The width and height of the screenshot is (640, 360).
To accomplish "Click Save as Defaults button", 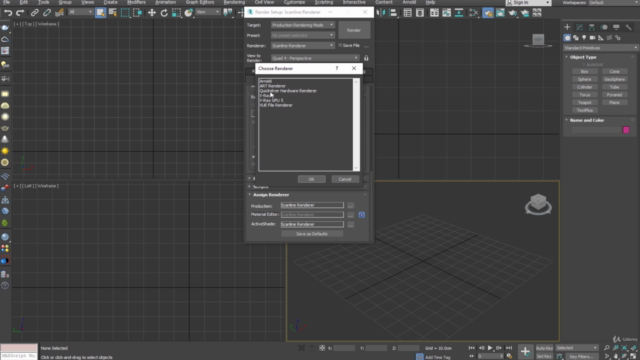I will point(312,234).
